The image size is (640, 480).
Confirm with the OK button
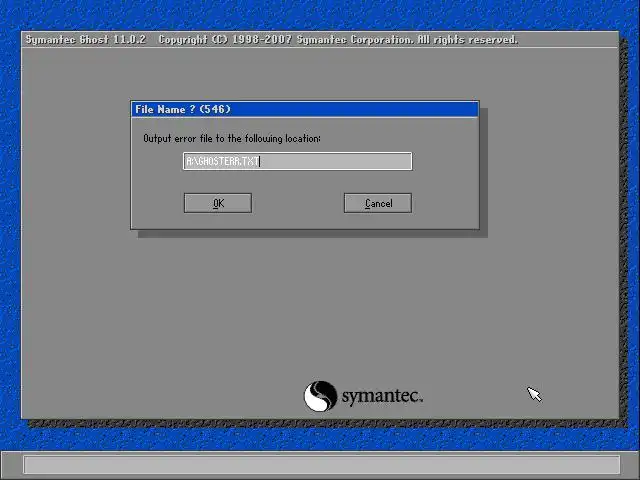(x=218, y=203)
